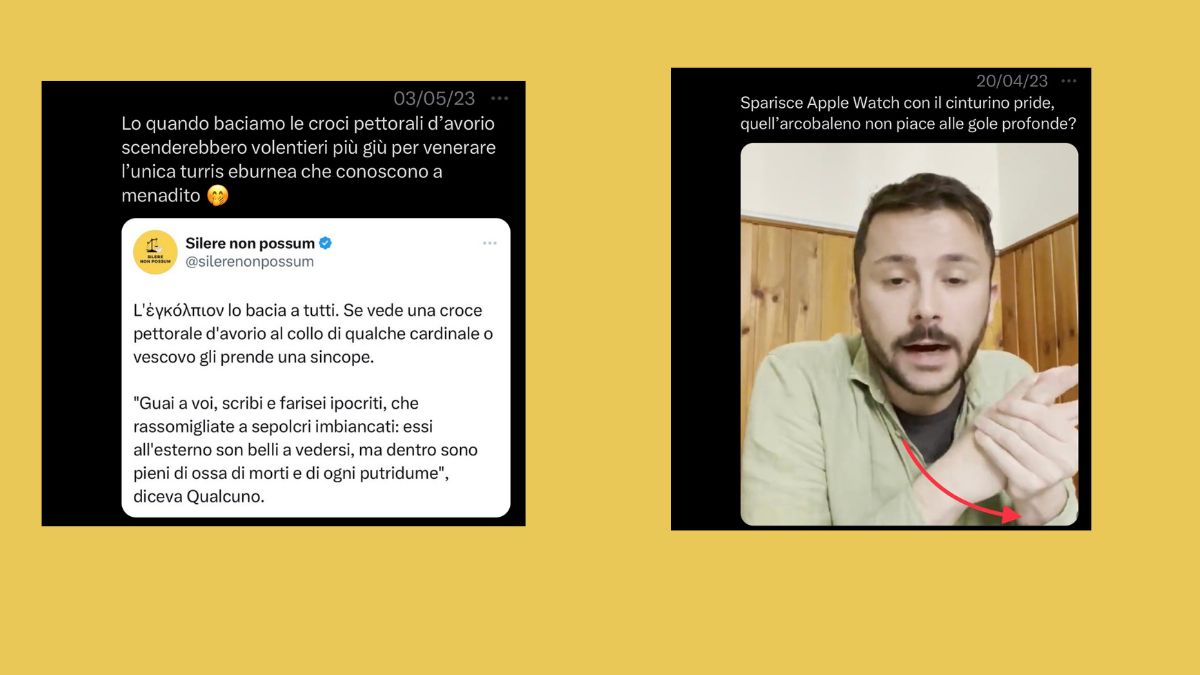Click the tweet text Sparisce Apple Watch

[914, 114]
